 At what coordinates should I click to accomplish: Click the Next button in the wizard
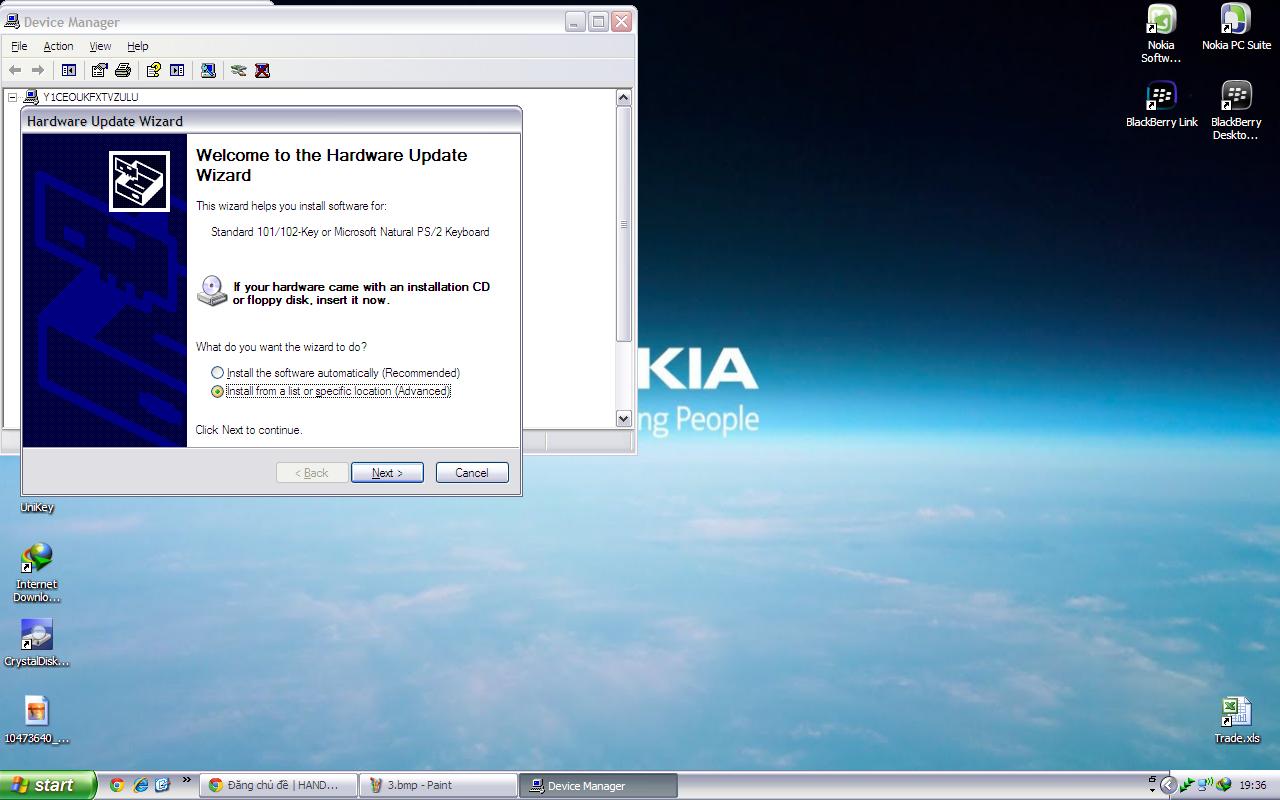coord(387,473)
